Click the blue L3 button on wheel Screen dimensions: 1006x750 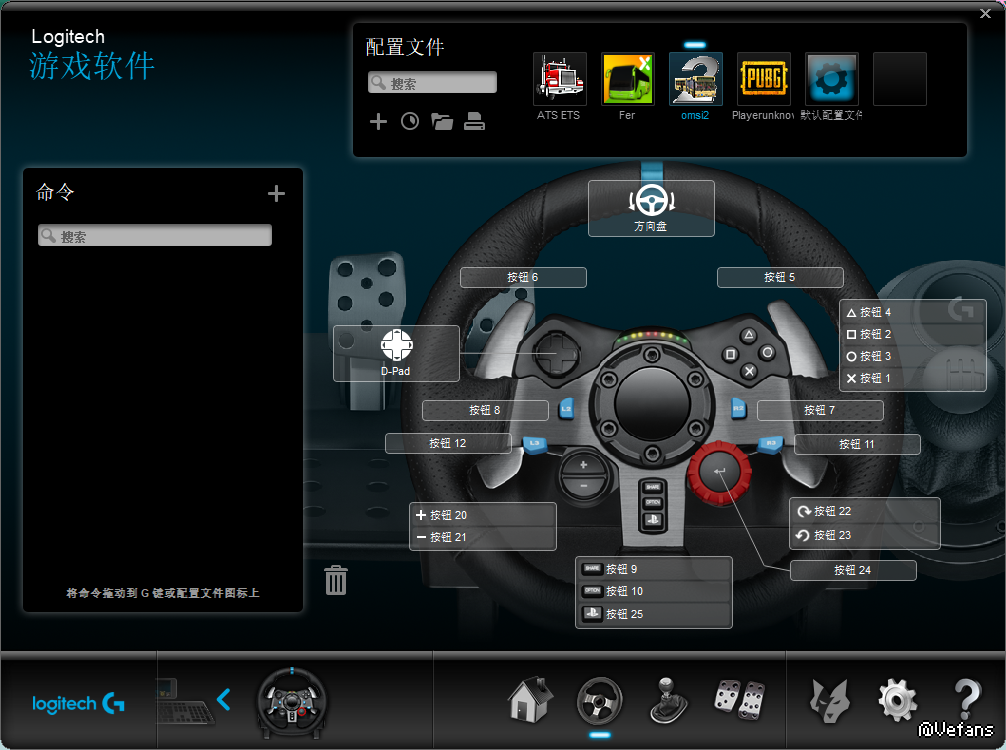click(x=535, y=443)
